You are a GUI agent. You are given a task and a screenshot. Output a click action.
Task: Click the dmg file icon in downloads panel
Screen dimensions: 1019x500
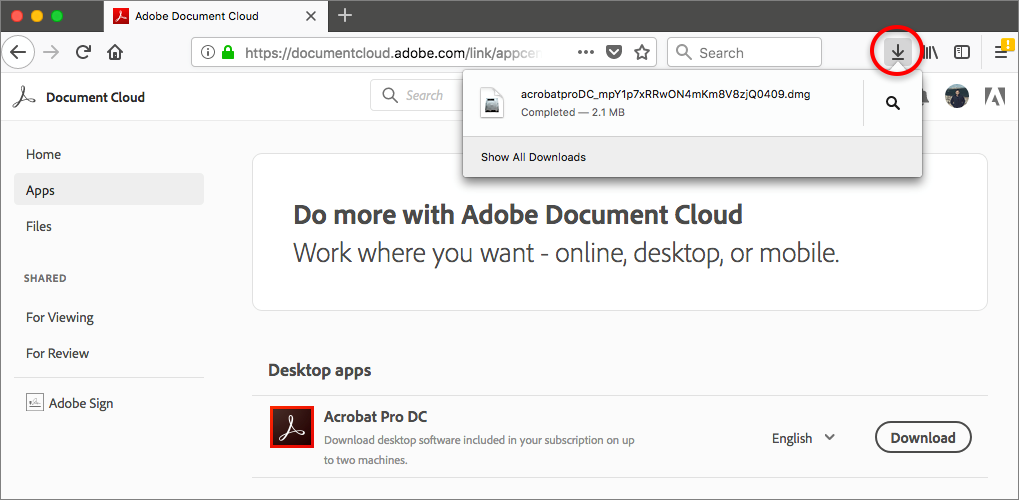click(x=492, y=103)
